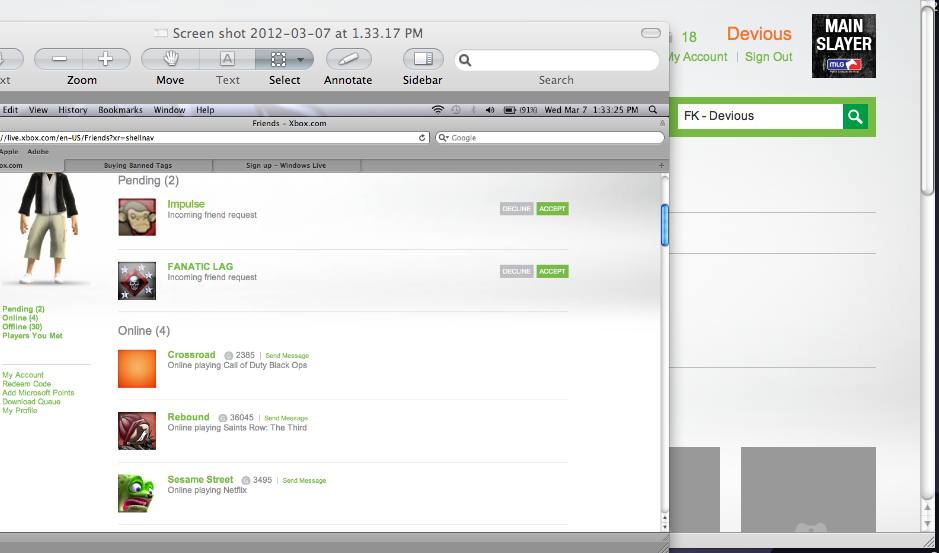Click Rebound hooded avatar

click(137, 431)
